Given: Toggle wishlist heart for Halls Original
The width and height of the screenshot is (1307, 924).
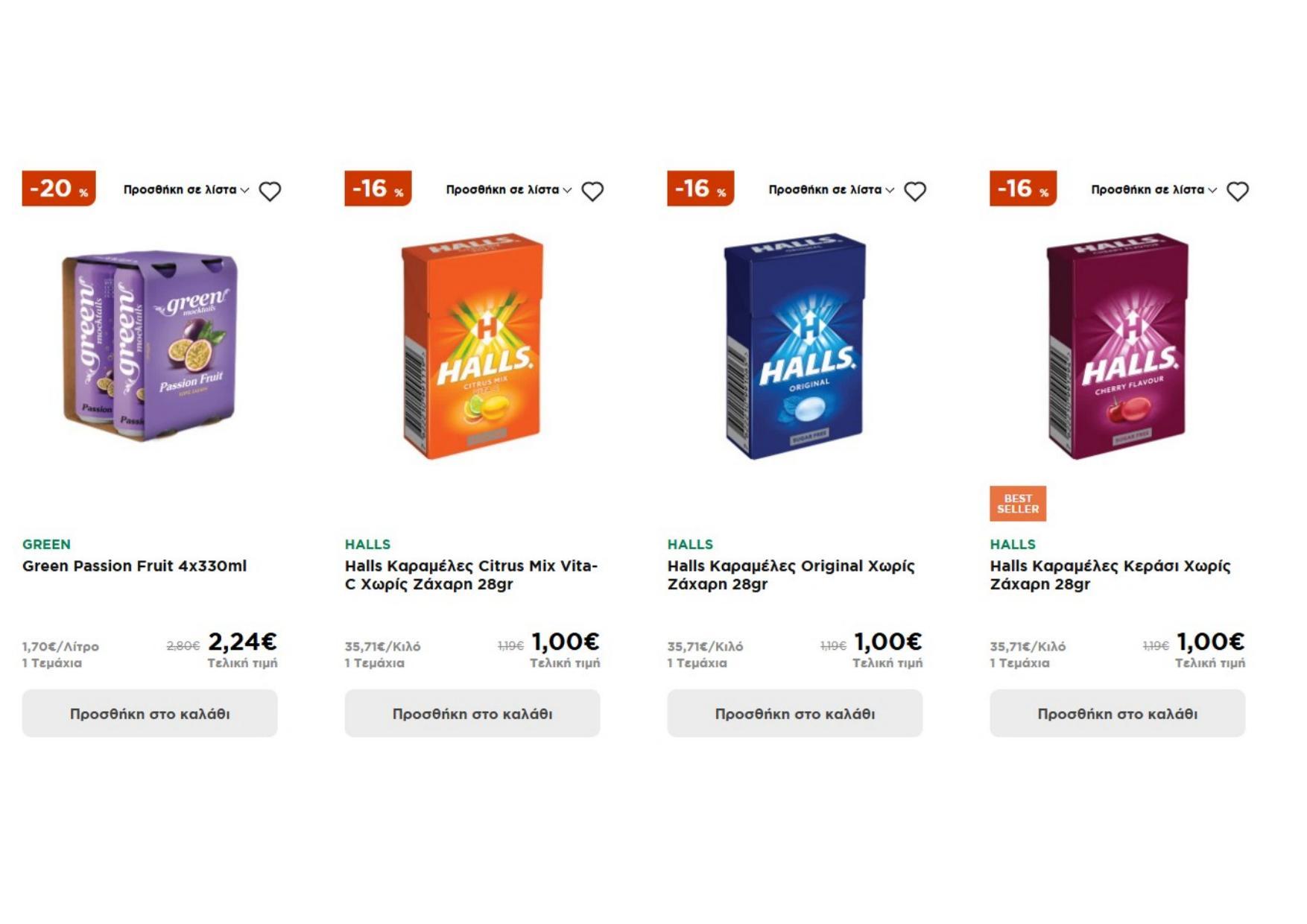Looking at the screenshot, I should tap(915, 192).
